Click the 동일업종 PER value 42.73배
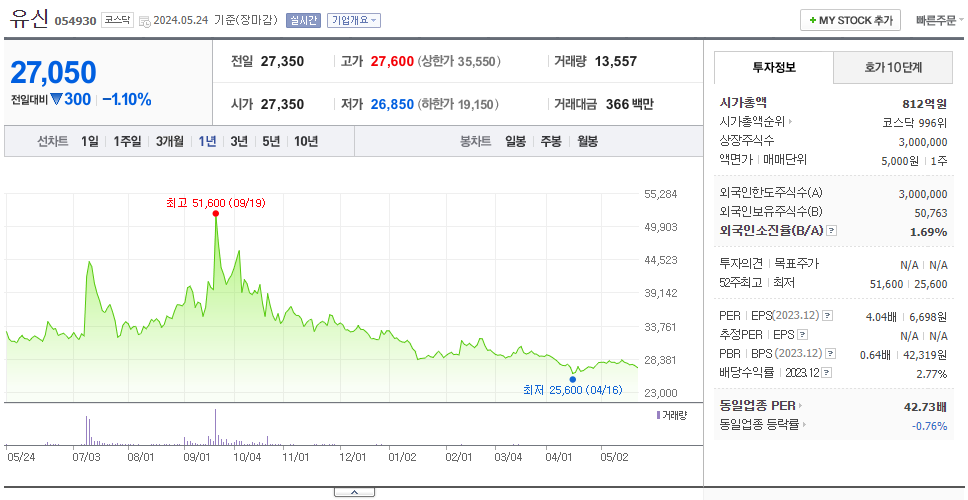The image size is (968, 500). coord(925,406)
